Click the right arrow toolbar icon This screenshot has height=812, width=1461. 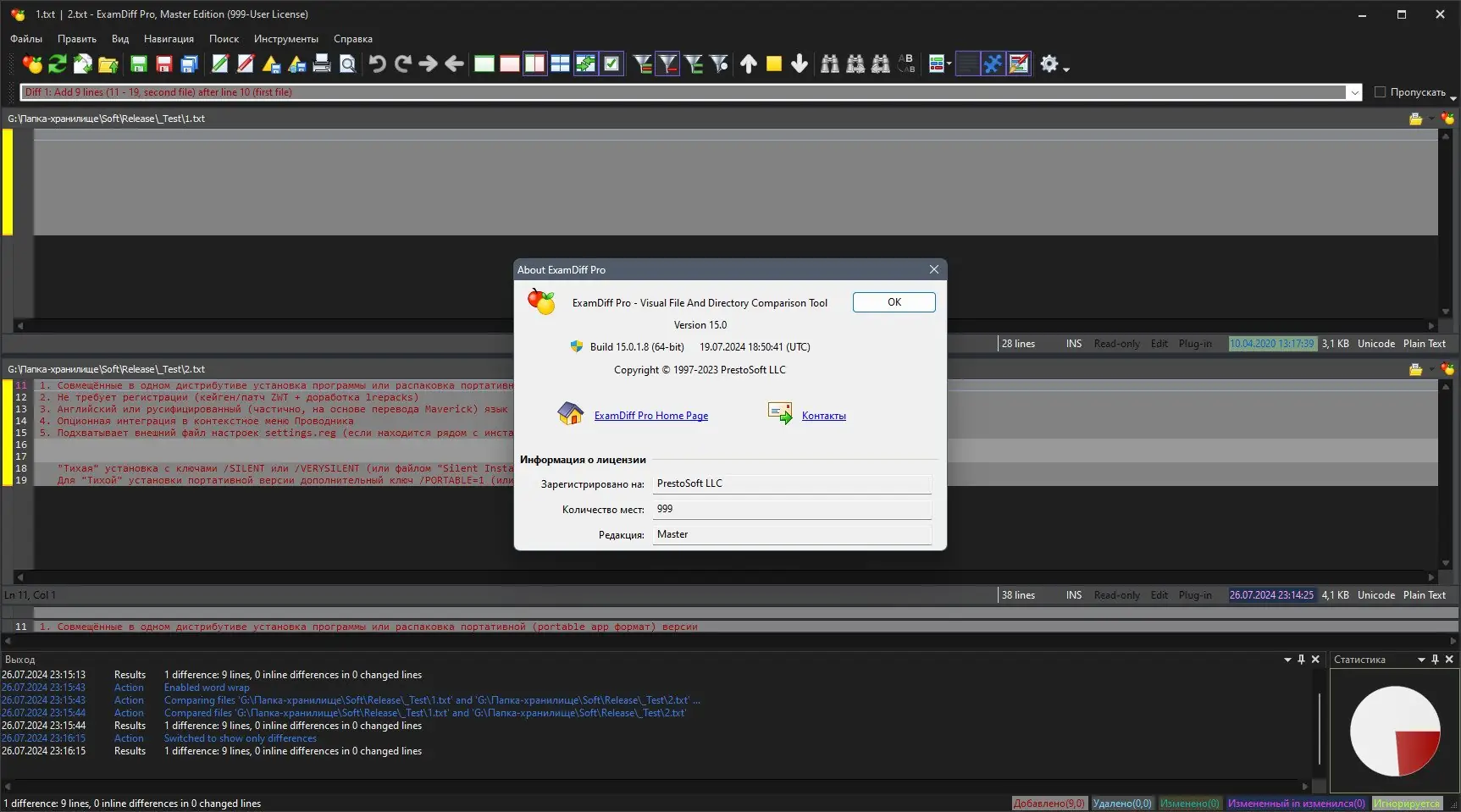429,64
